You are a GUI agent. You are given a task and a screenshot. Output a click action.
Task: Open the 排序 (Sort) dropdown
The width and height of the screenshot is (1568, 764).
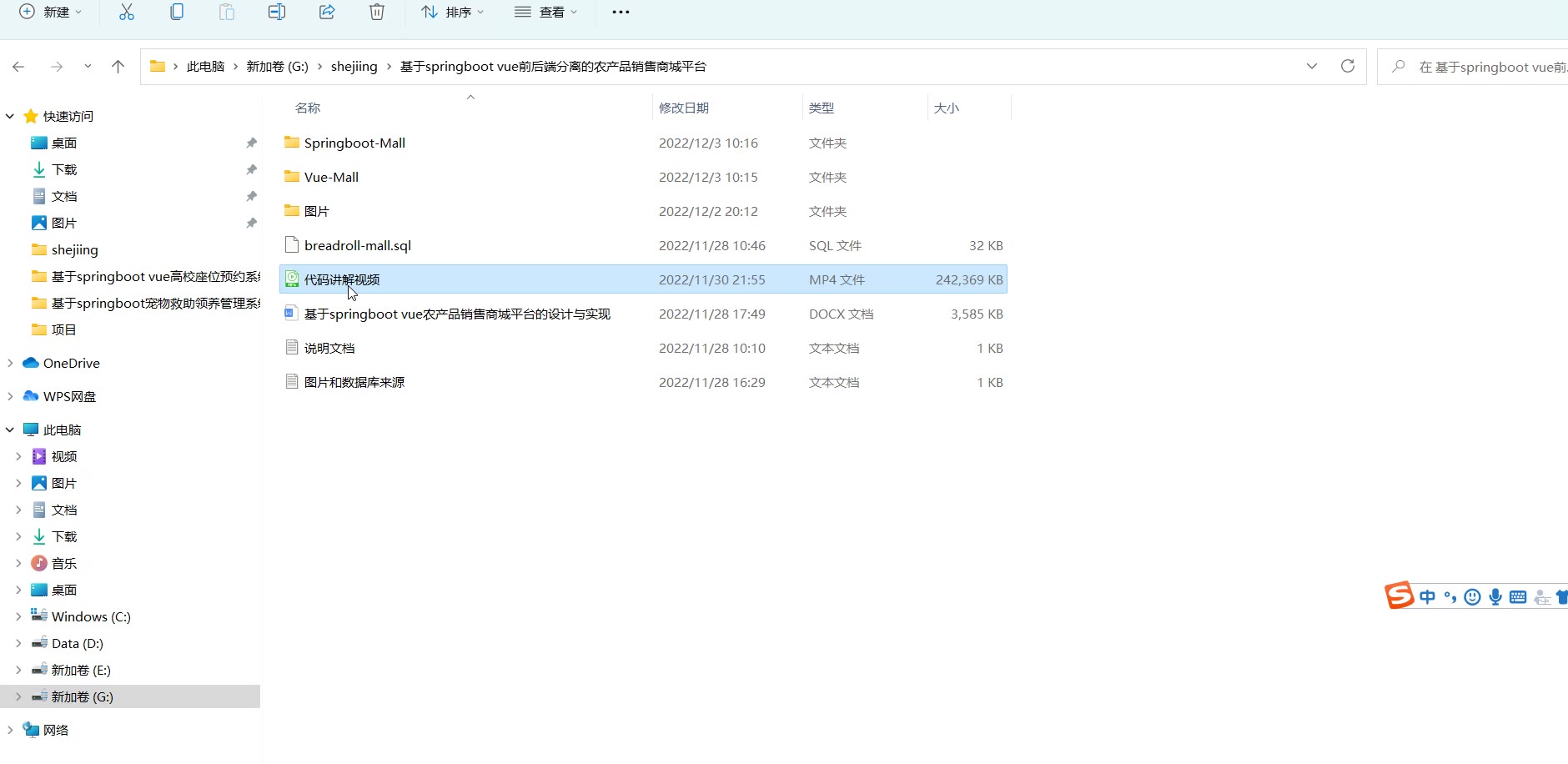pos(452,12)
